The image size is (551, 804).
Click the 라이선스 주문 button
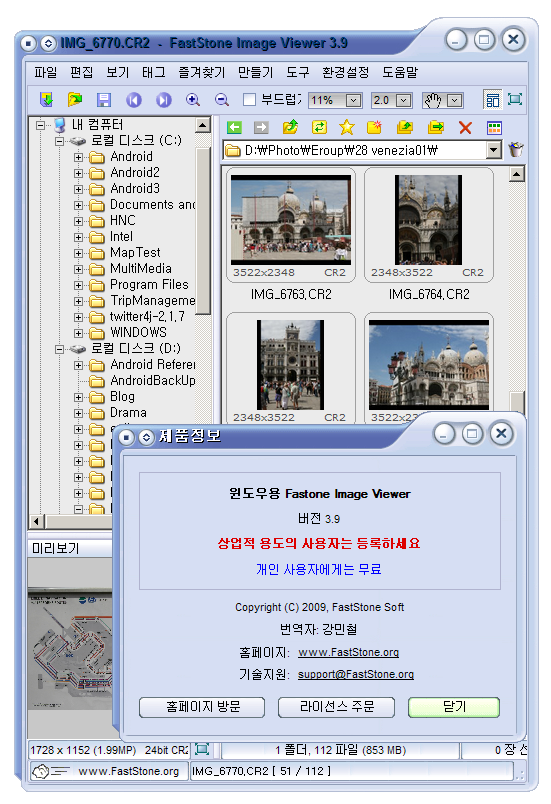coord(336,707)
